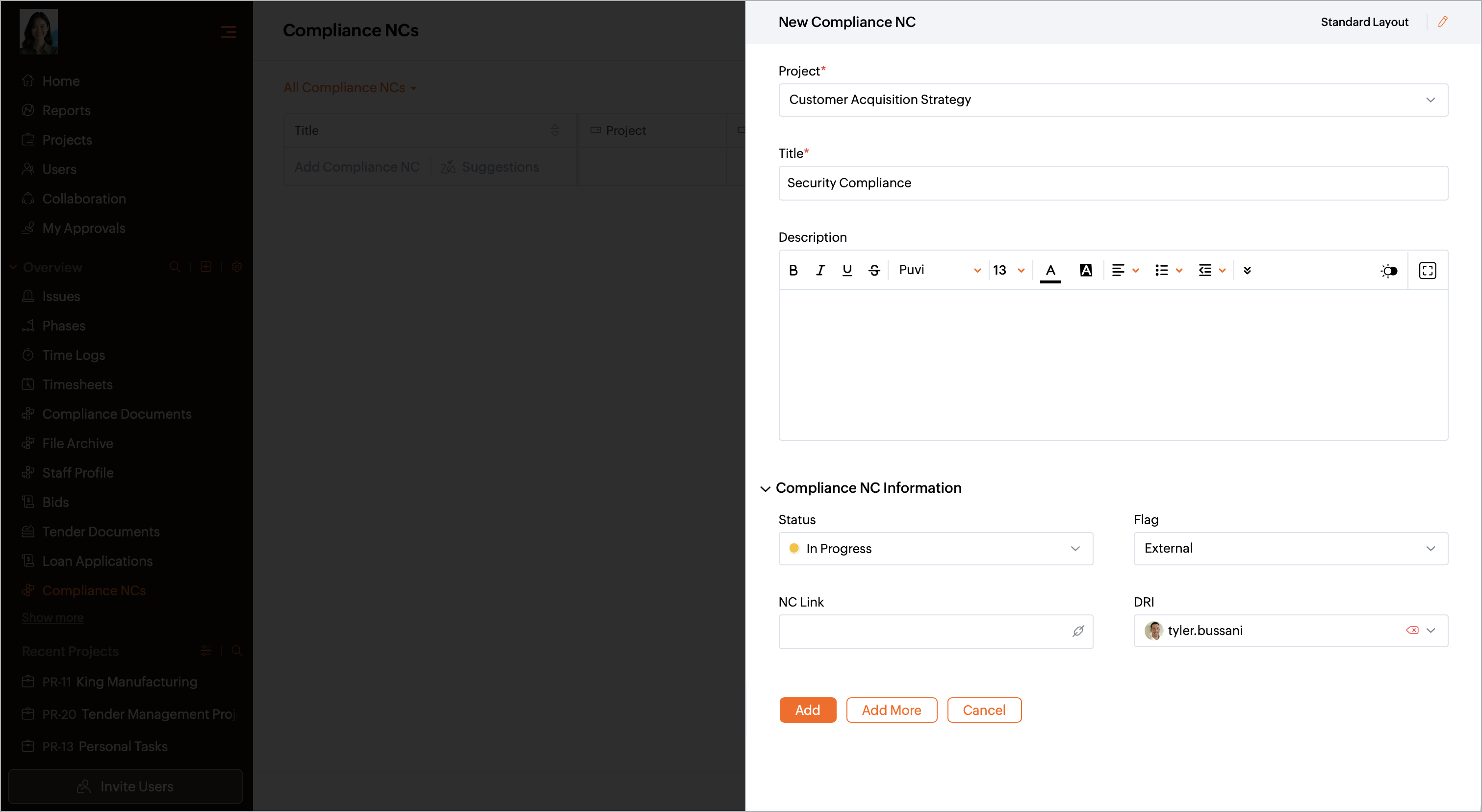Open Staff Profile in sidebar
Viewport: 1482px width, 812px height.
pos(67,472)
